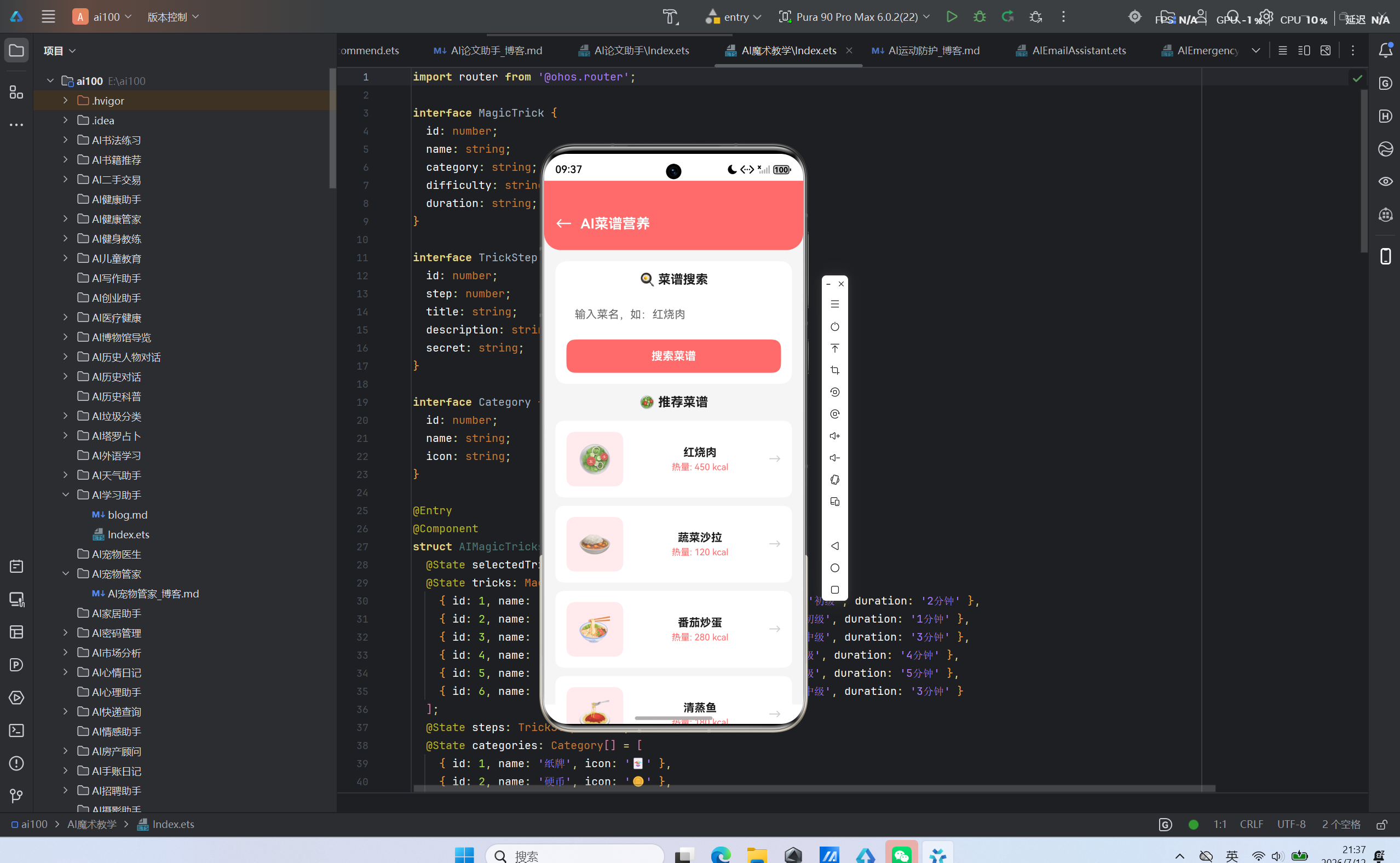
Task: Click emulator volume up icon
Action: pos(834,436)
